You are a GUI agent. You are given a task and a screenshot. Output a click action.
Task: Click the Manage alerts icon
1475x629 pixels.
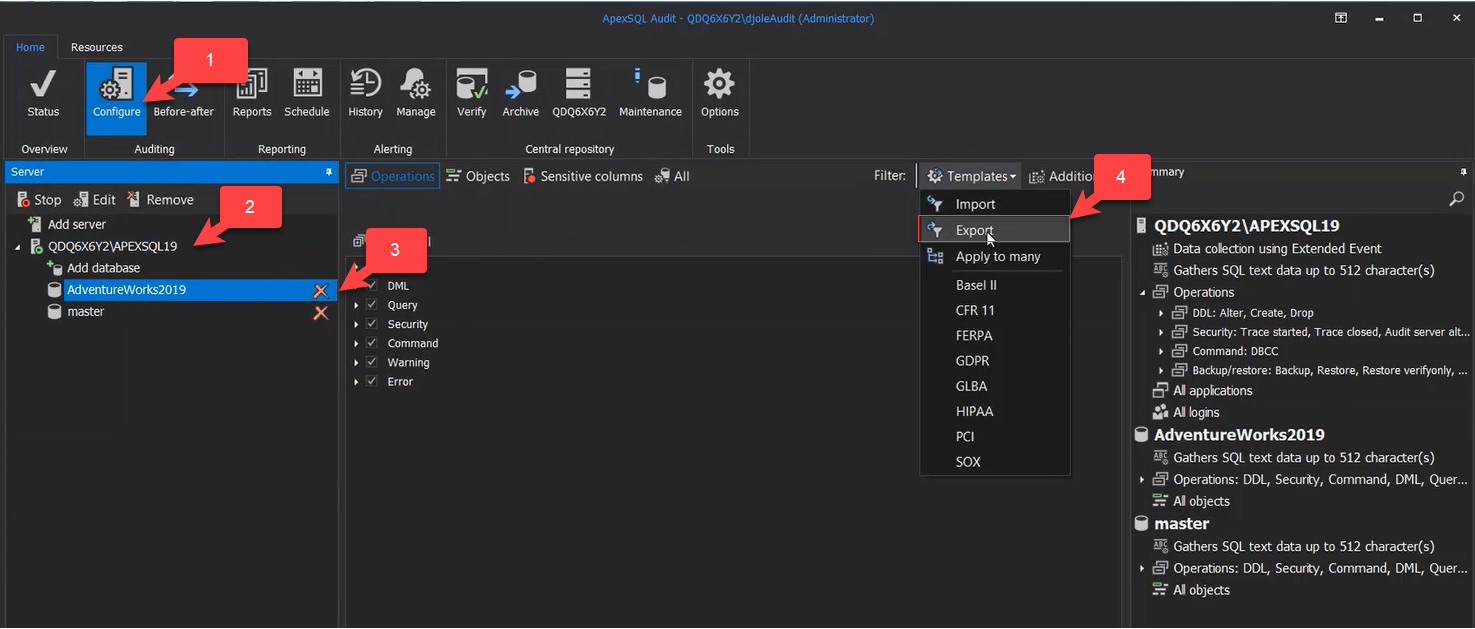pos(416,94)
